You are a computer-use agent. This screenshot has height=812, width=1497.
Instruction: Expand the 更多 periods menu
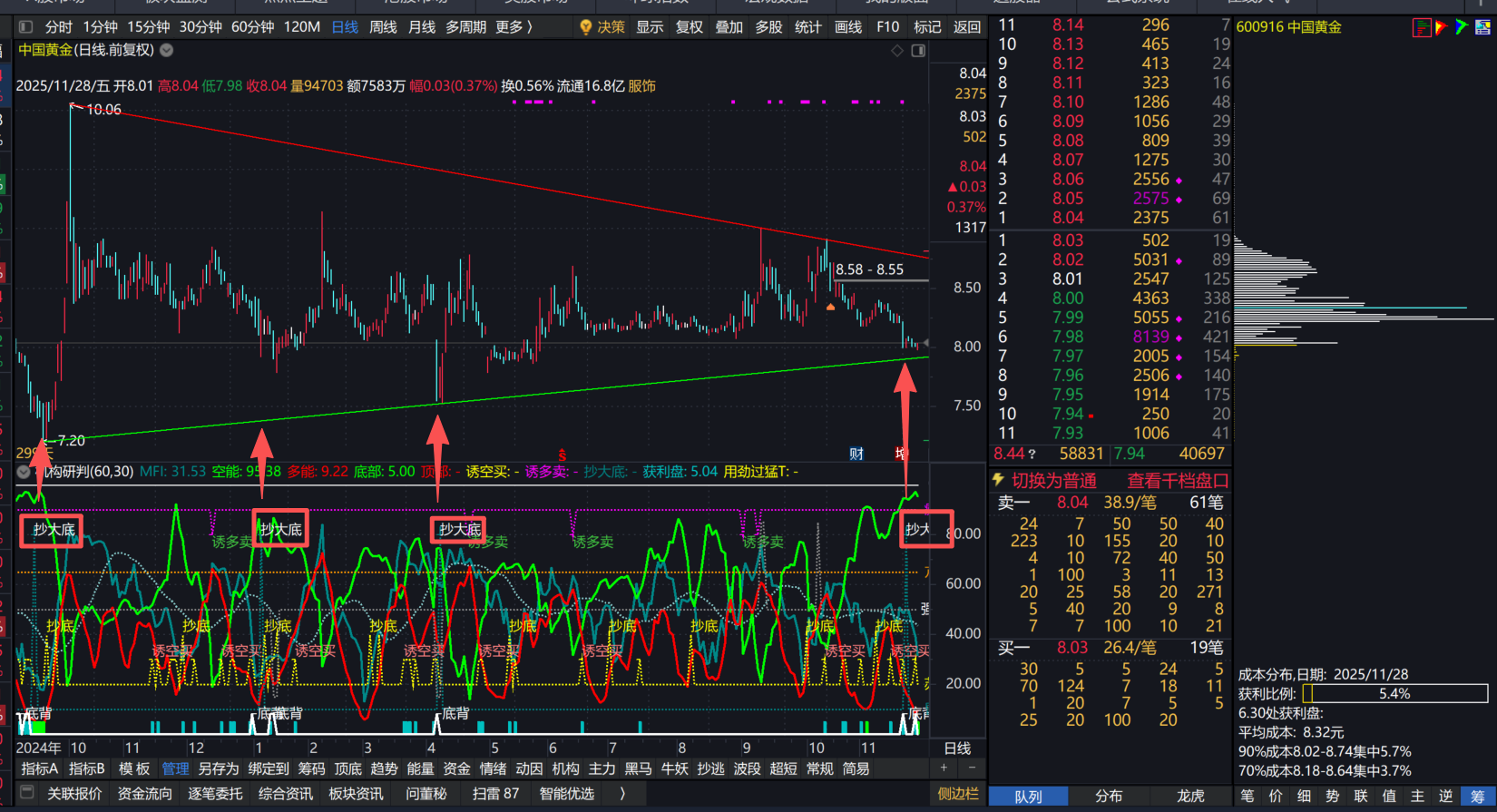point(514,27)
